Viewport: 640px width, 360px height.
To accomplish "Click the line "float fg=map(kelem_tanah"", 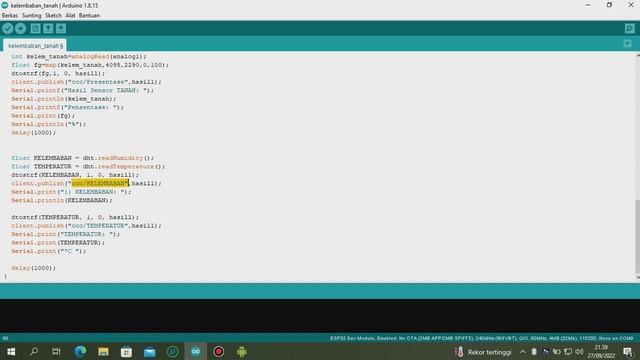I will 90,65.
